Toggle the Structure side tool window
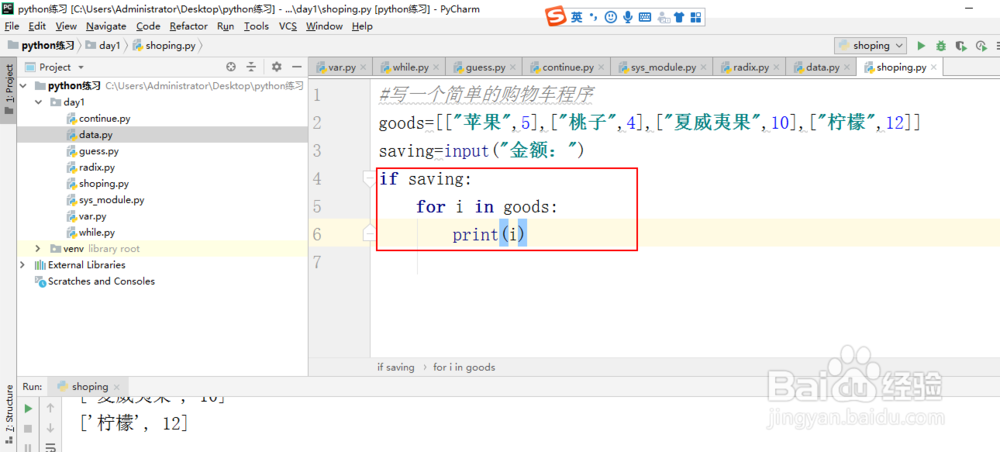1000x452 pixels. (x=8, y=413)
